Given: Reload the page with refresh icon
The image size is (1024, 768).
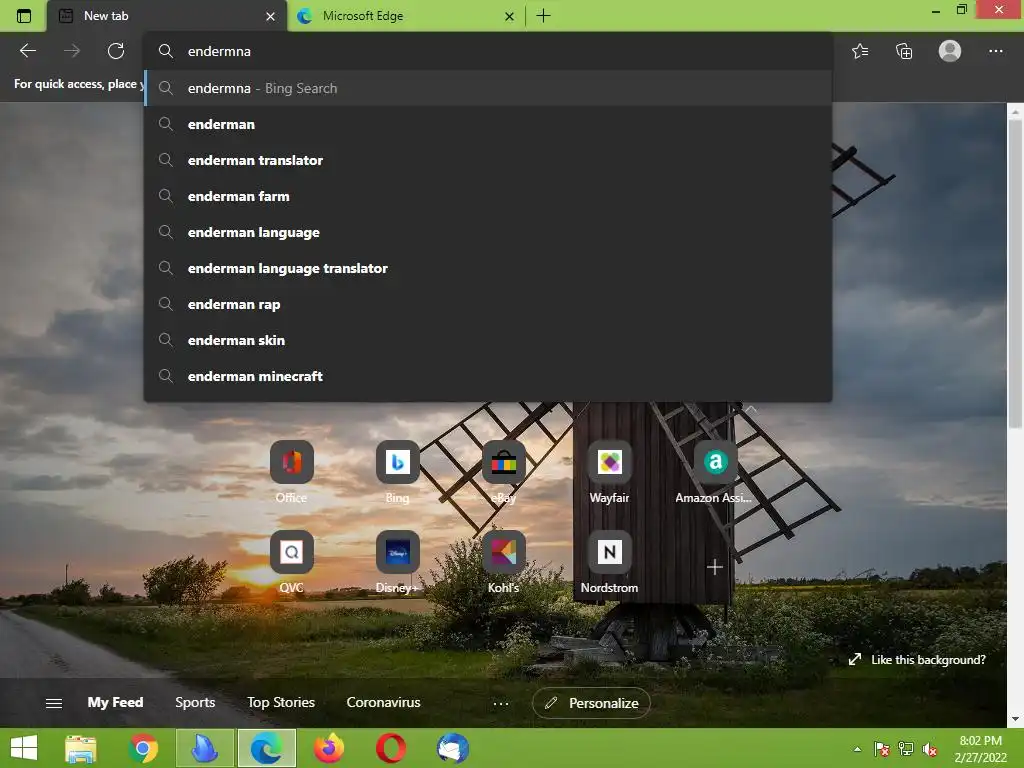Looking at the screenshot, I should pyautogui.click(x=116, y=51).
